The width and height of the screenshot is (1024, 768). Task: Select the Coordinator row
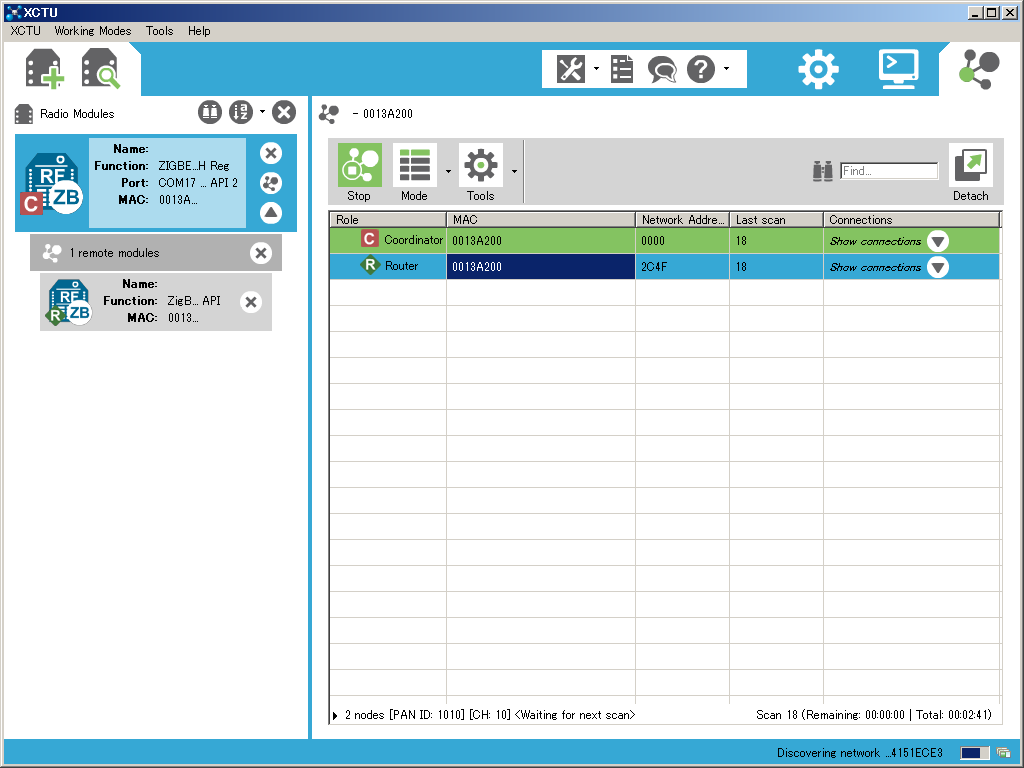tap(664, 240)
